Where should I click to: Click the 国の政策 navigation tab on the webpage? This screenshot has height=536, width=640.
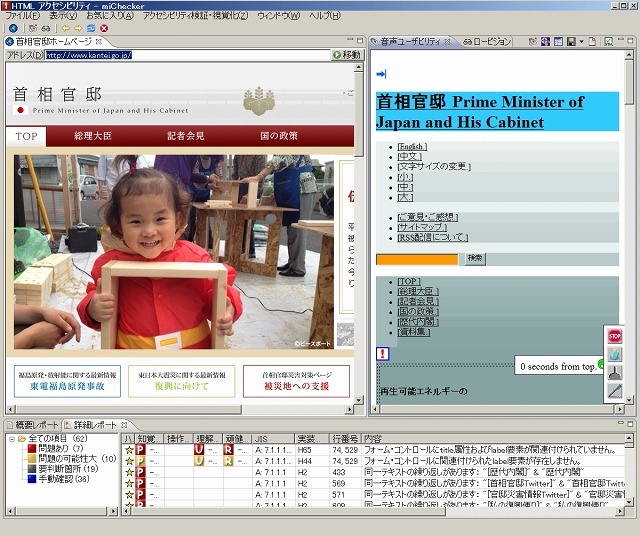[279, 136]
